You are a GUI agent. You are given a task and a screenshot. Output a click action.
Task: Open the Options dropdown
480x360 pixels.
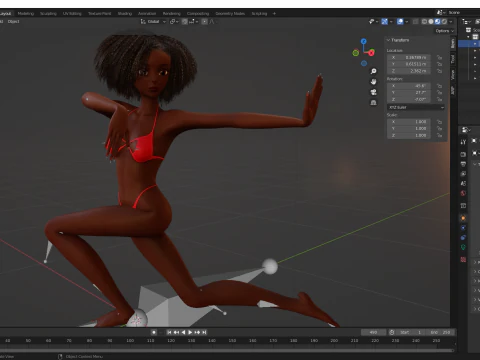[x=445, y=31]
